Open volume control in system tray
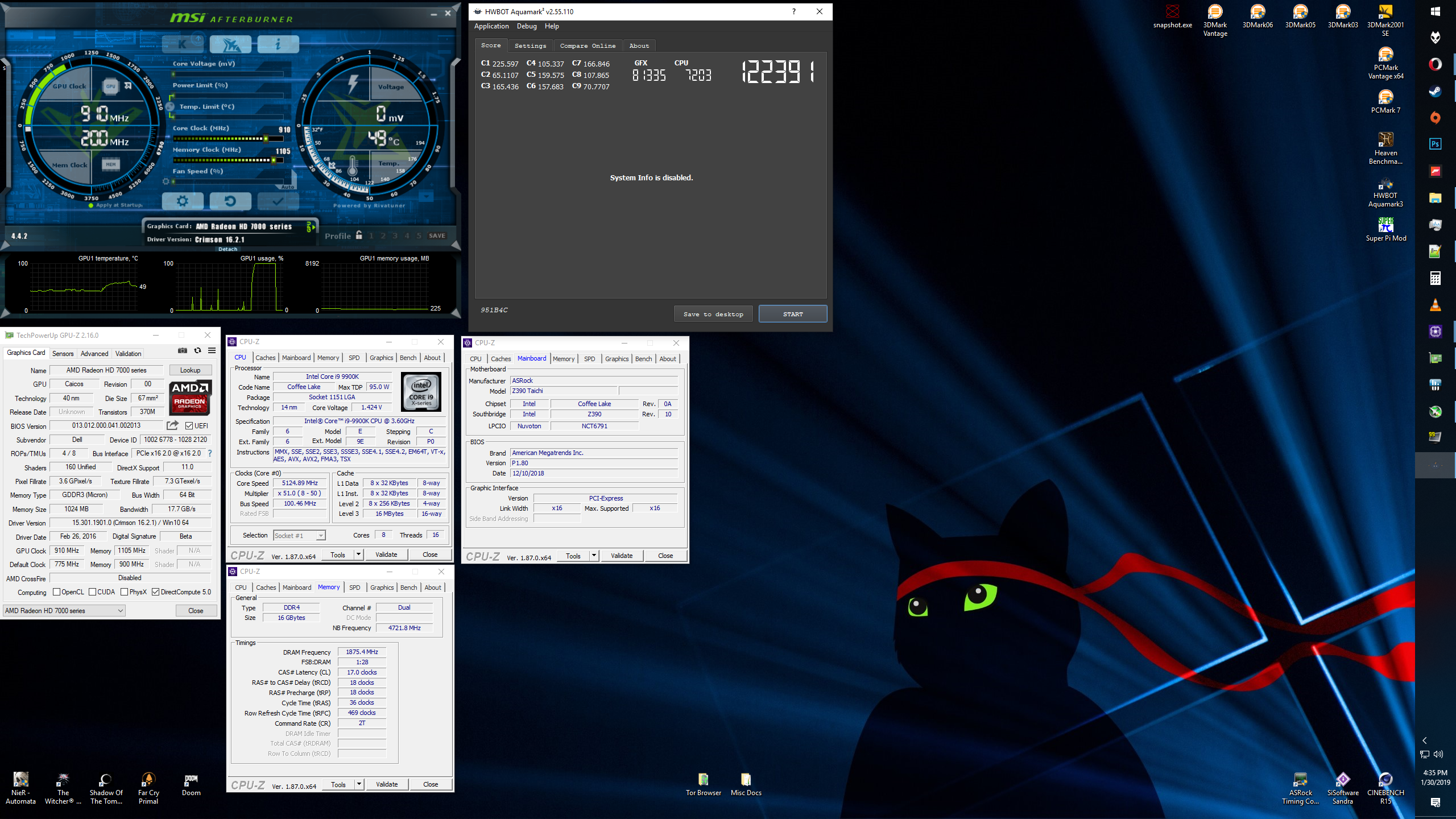1456x819 pixels. [1439, 754]
